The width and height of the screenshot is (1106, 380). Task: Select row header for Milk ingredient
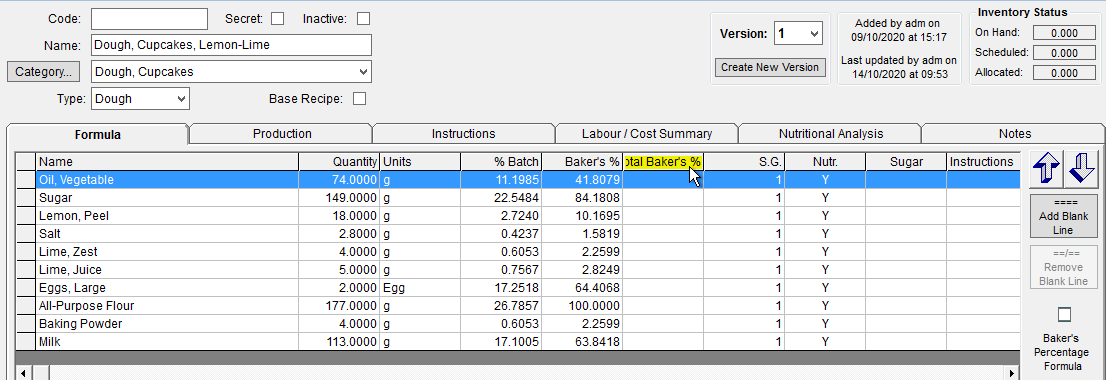(x=26, y=342)
